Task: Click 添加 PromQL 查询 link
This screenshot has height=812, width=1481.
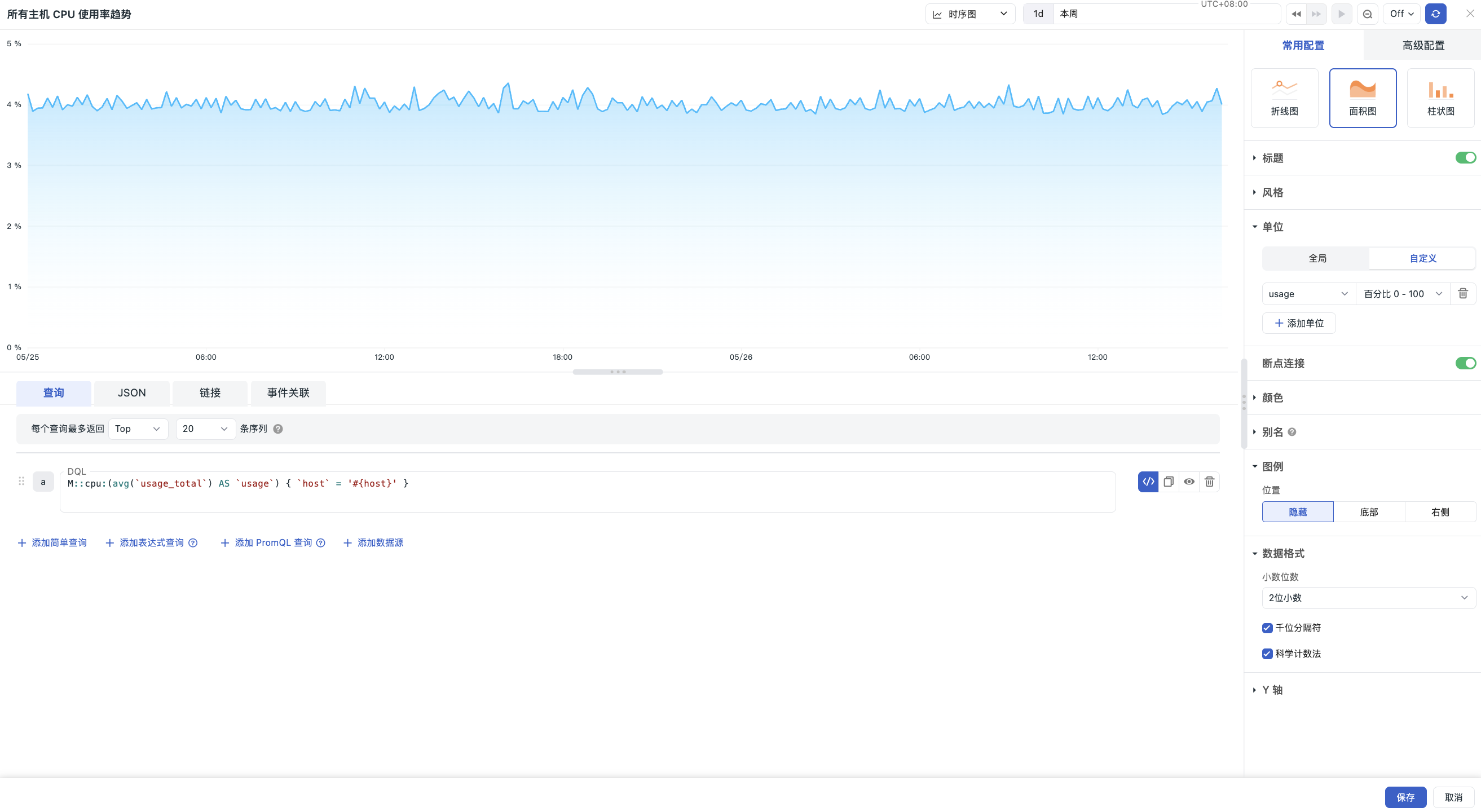Action: click(267, 542)
